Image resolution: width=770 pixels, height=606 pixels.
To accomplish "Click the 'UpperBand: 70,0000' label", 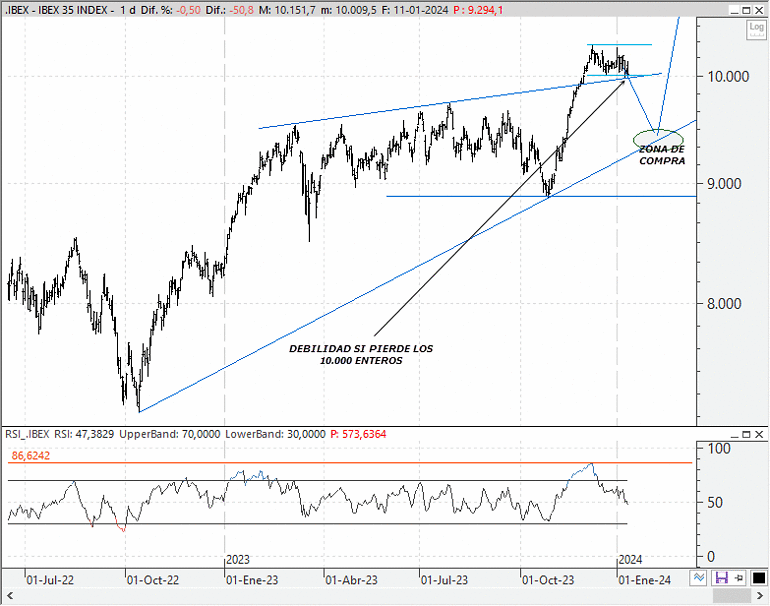I will coord(170,434).
